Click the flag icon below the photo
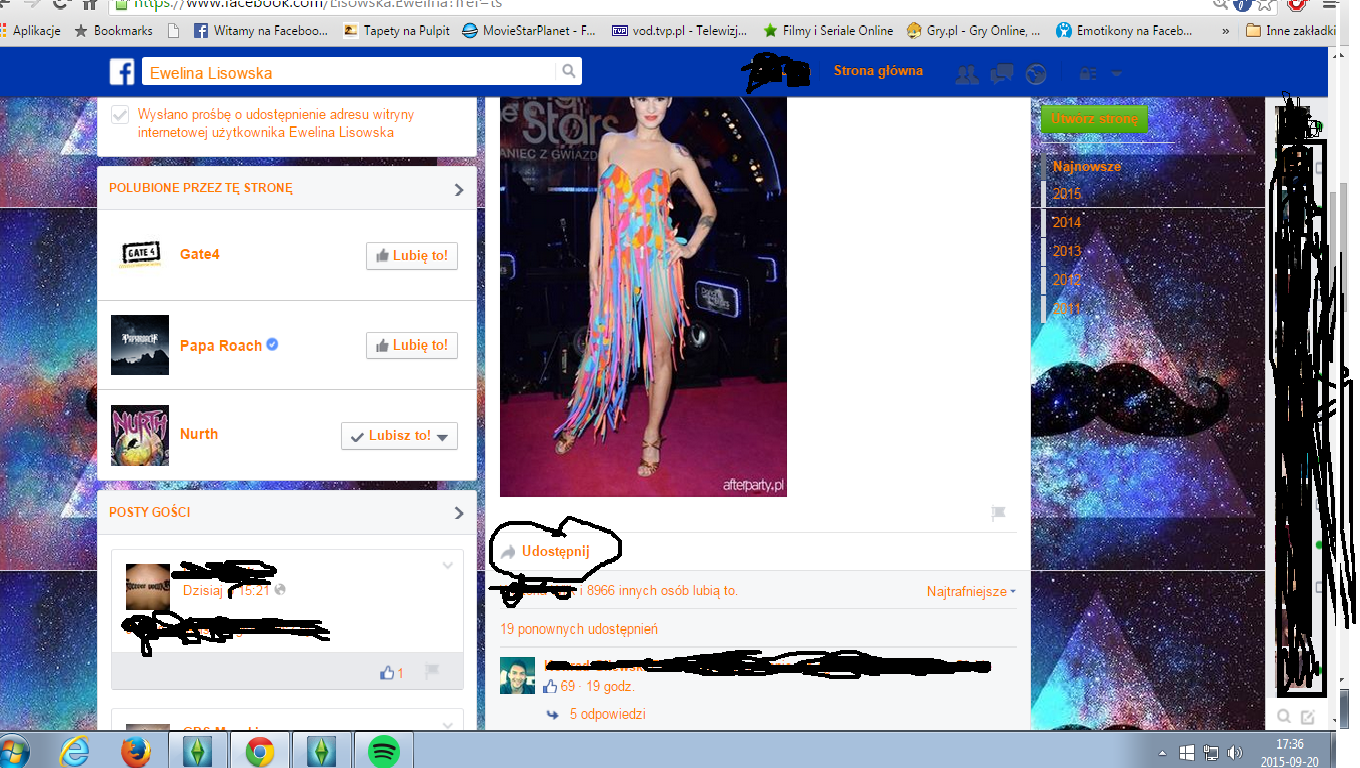This screenshot has height=768, width=1360. 997,513
